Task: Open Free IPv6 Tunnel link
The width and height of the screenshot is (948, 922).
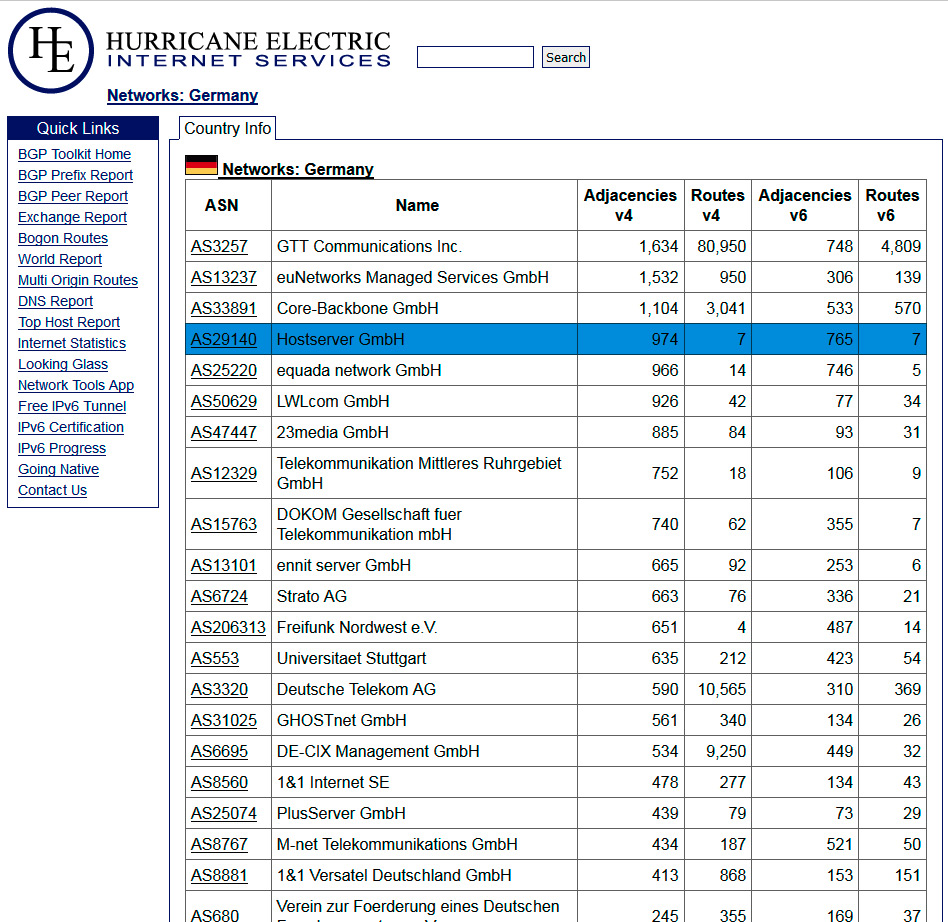Action: pos(72,406)
